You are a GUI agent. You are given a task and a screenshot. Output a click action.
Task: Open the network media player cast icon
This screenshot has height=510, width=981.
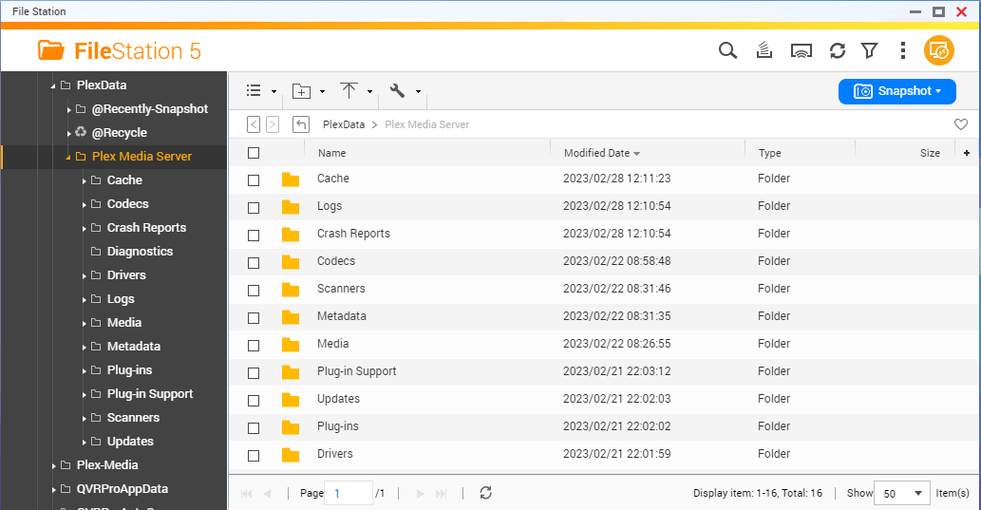click(801, 51)
